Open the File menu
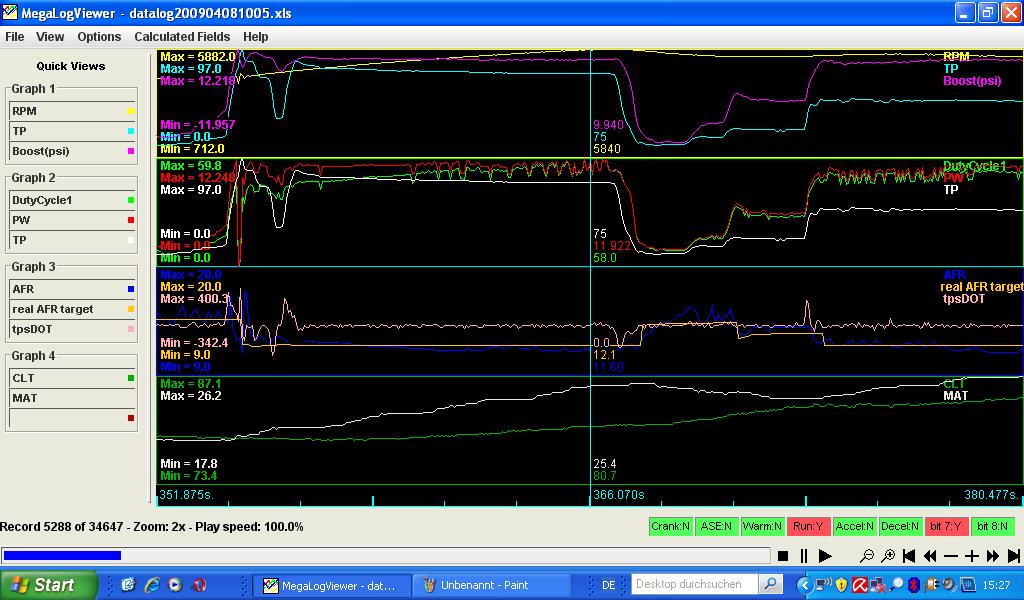 [x=14, y=37]
